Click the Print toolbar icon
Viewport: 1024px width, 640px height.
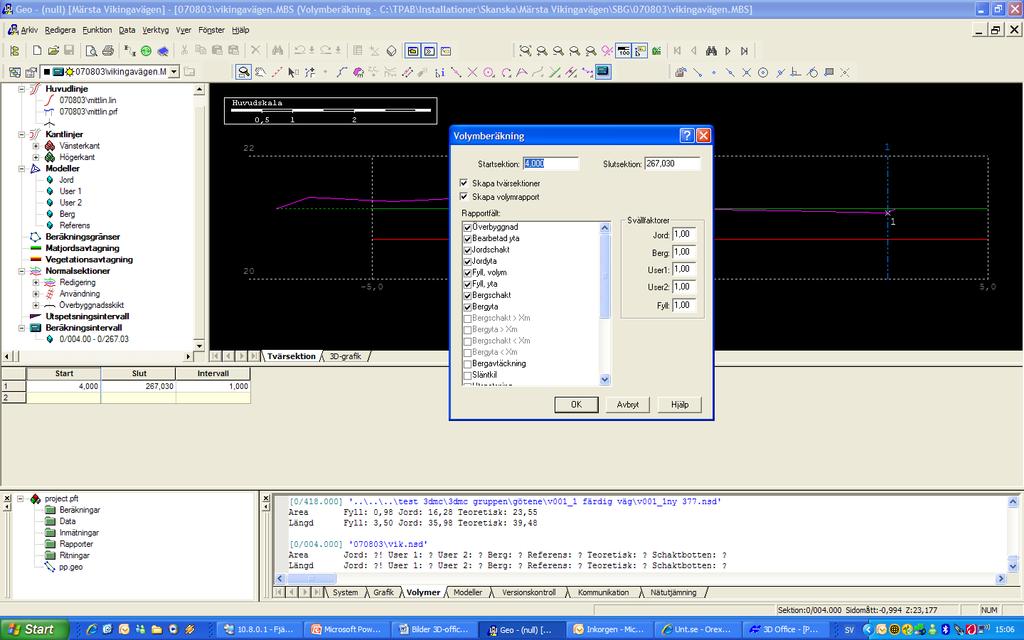pos(108,50)
